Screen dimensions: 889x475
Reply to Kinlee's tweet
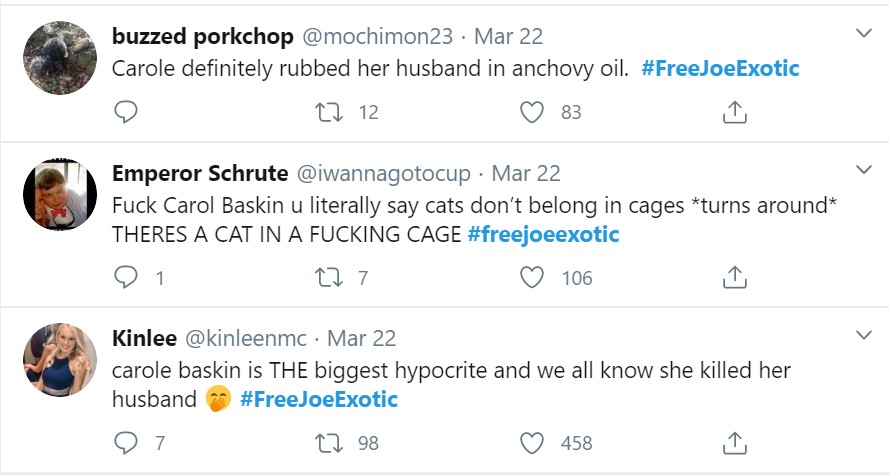125,442
